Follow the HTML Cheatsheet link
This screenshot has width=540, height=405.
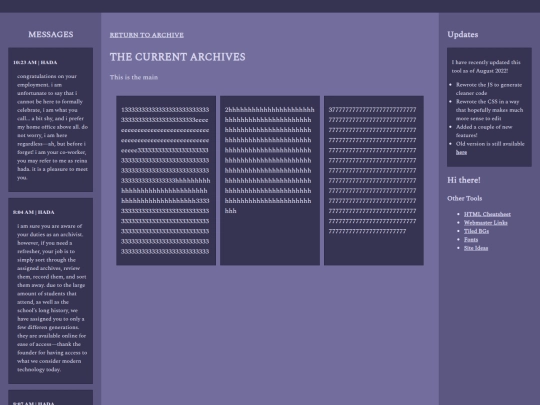(487, 214)
